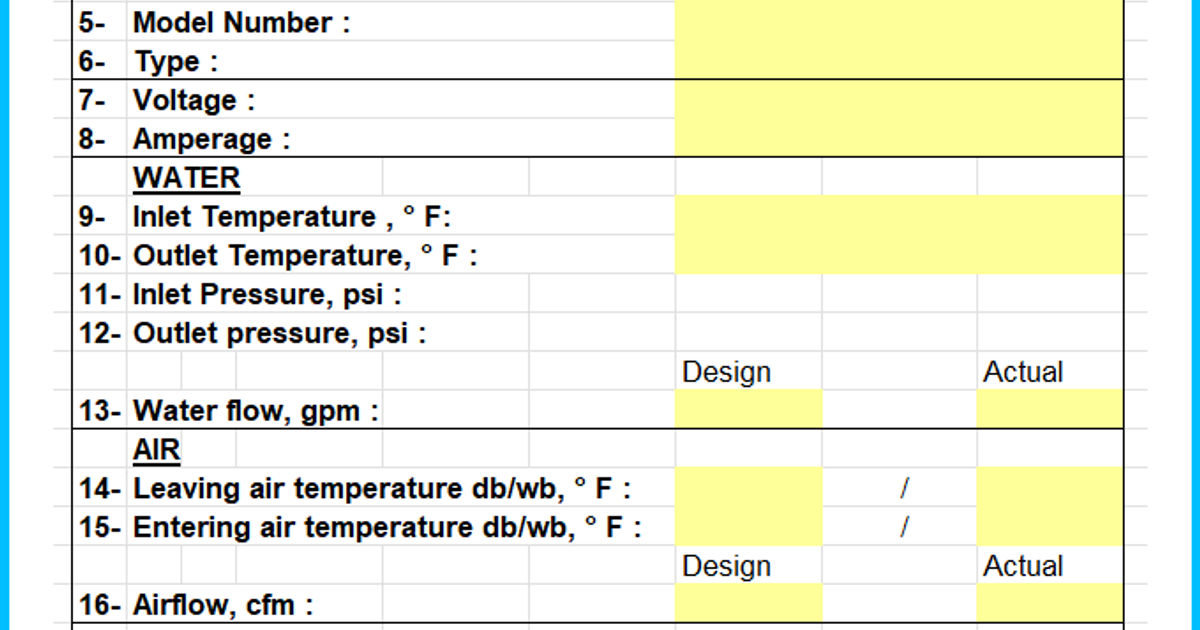Select the Amperage yellow input cell

tap(898, 138)
